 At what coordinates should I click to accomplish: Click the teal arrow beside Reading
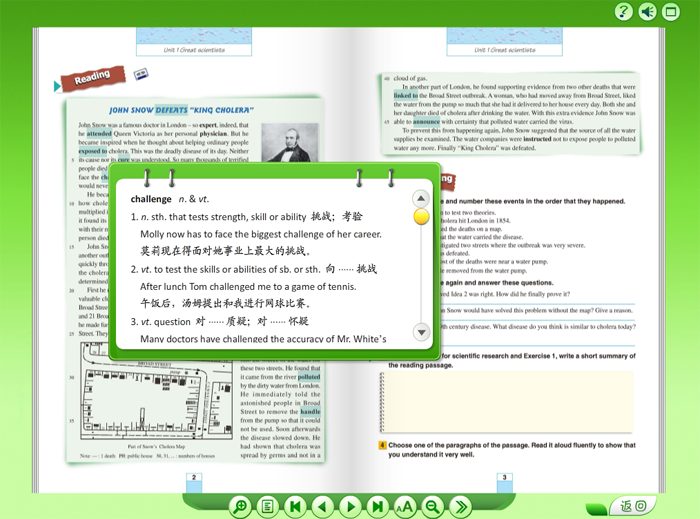[x=57, y=86]
